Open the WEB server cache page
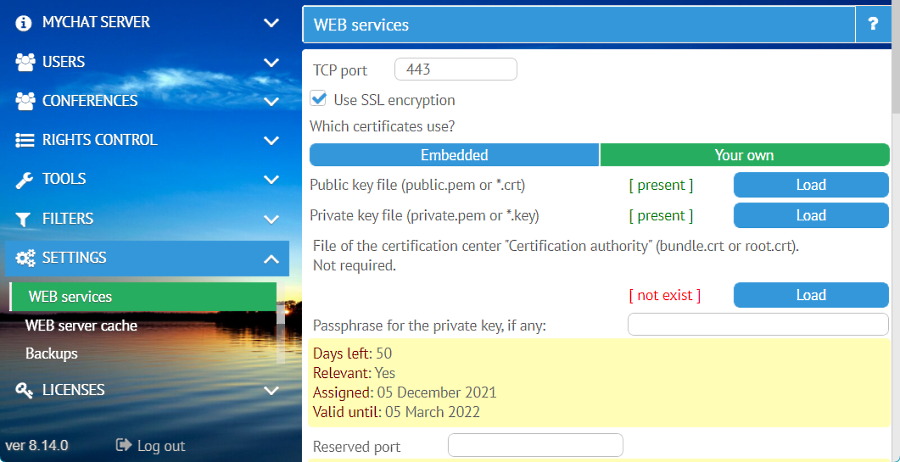This screenshot has width=900, height=462. pos(81,325)
